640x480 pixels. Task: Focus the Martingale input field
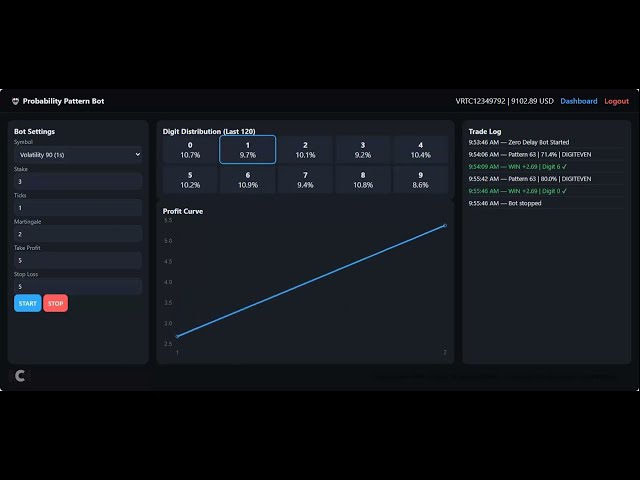78,234
